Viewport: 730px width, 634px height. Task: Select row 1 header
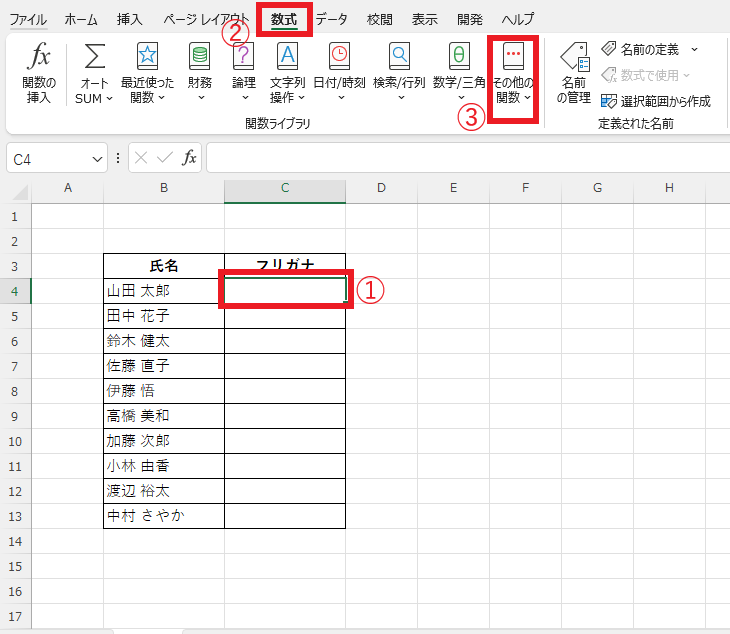pyautogui.click(x=15, y=216)
